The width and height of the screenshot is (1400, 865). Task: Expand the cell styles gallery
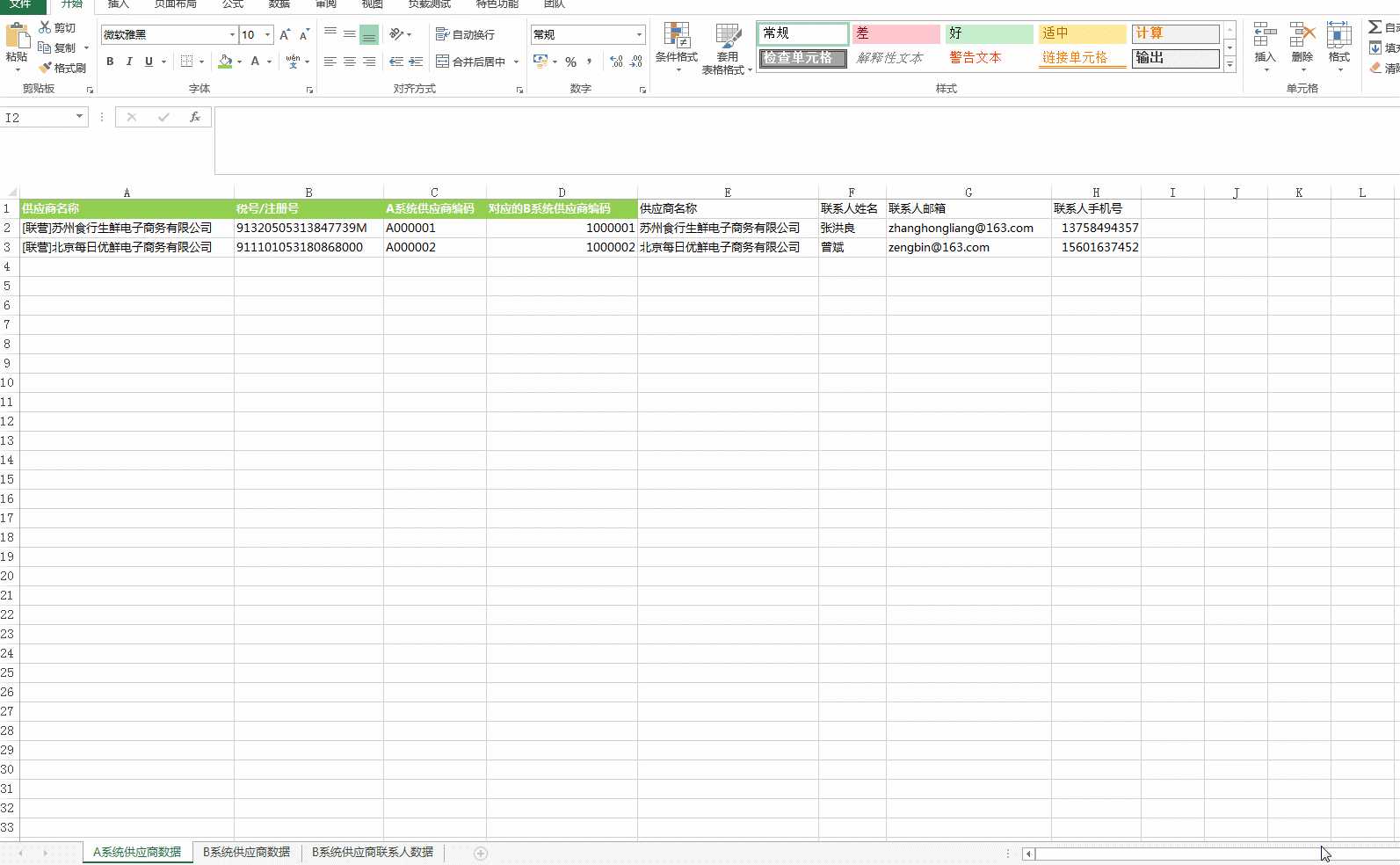(1230, 65)
